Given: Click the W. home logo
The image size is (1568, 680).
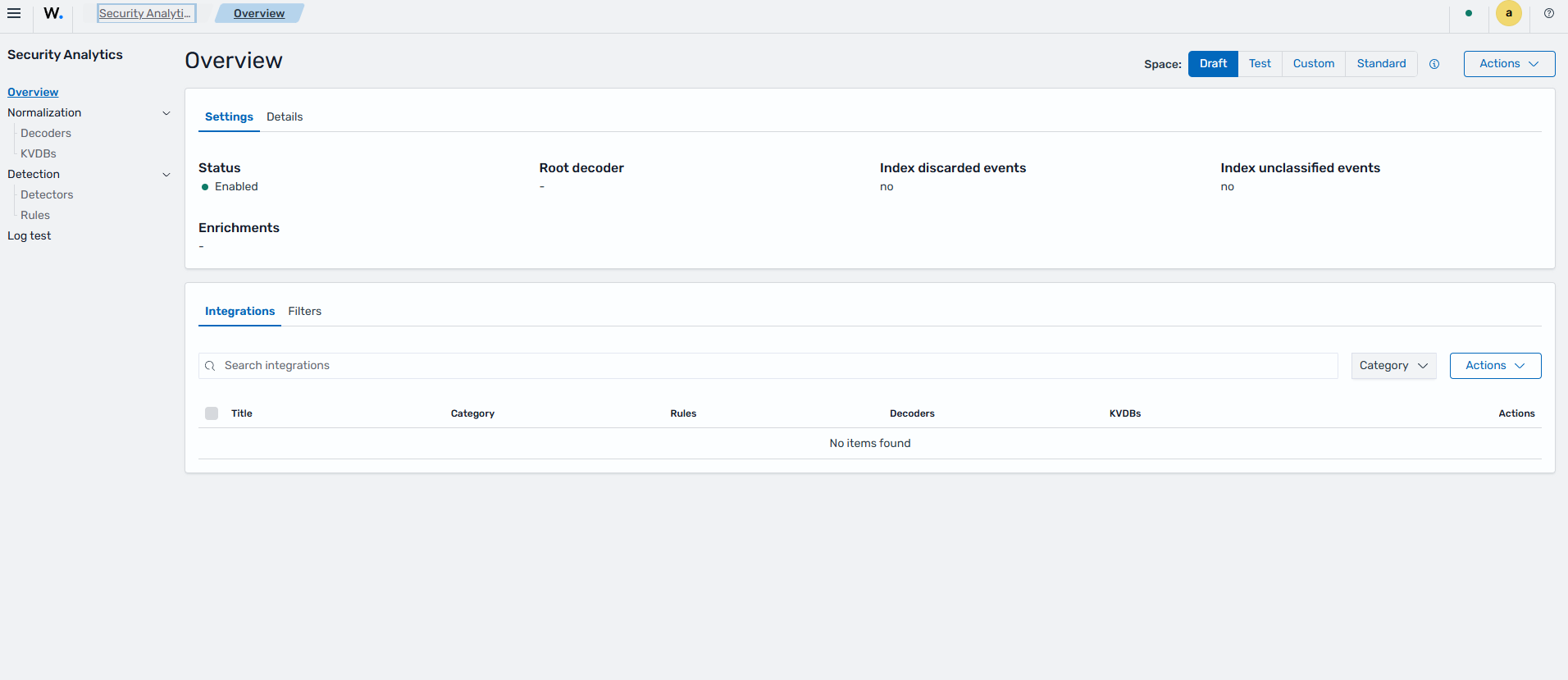Looking at the screenshot, I should pyautogui.click(x=53, y=13).
